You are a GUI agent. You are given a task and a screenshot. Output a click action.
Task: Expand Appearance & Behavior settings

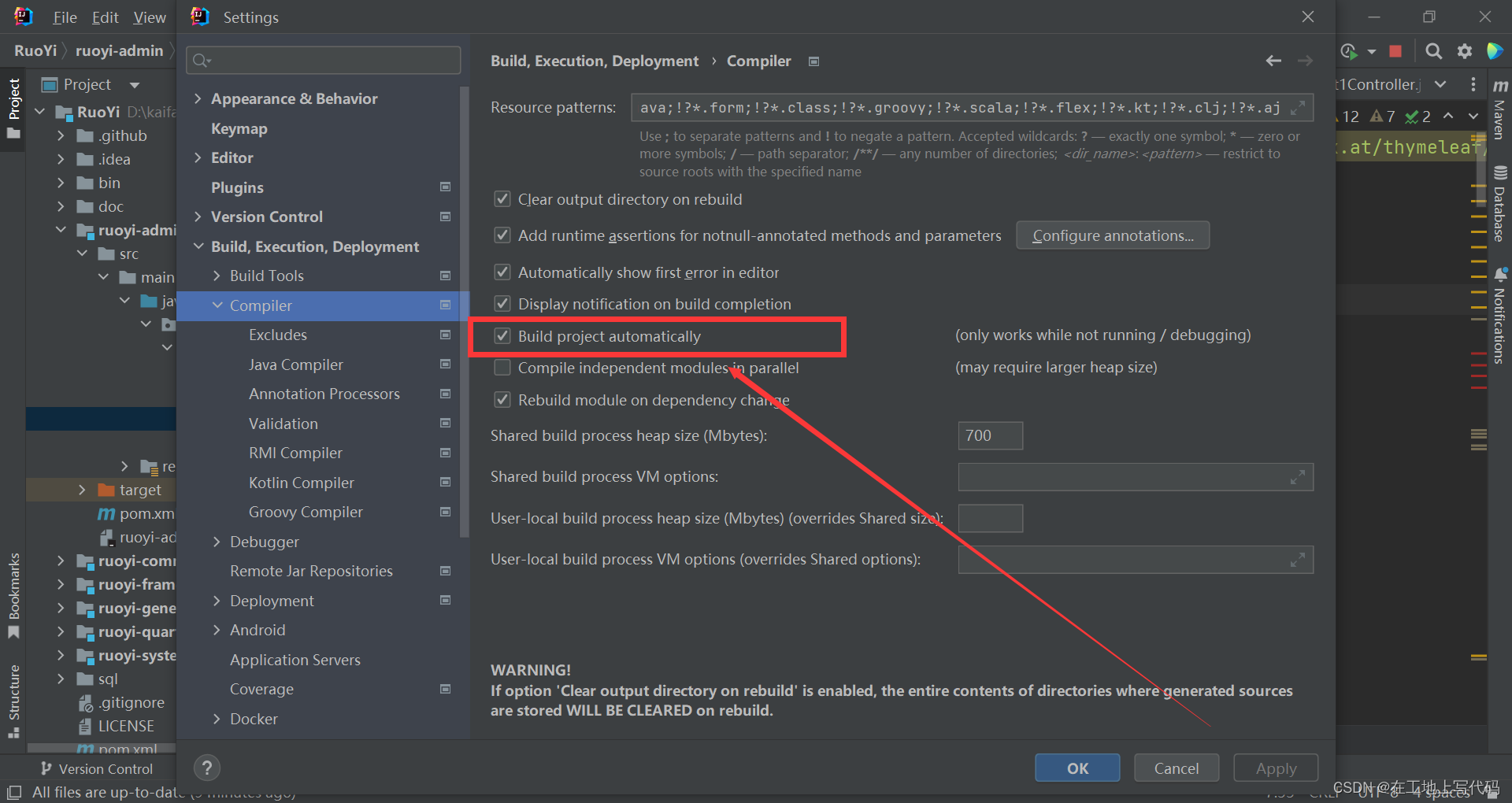tap(198, 98)
